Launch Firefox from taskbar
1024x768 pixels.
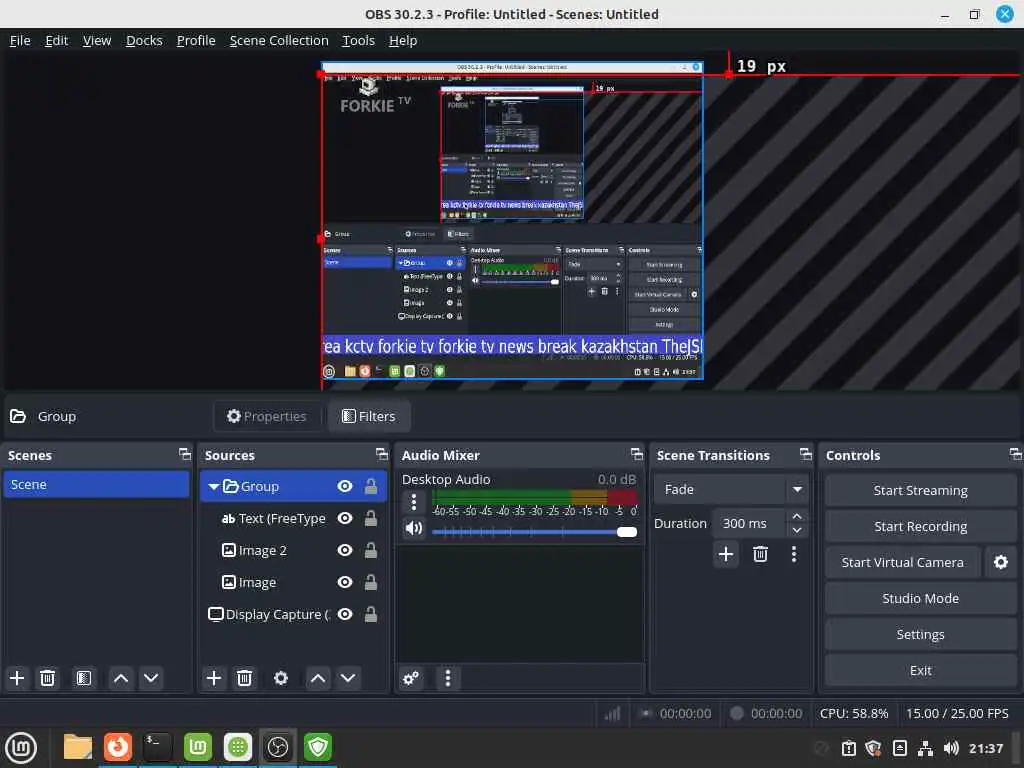118,747
